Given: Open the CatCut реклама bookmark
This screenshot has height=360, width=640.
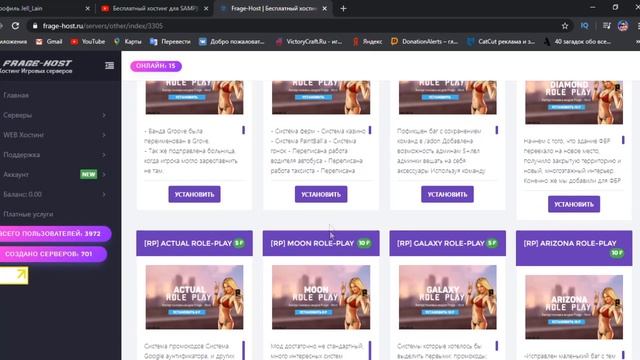Looking at the screenshot, I should (501, 42).
